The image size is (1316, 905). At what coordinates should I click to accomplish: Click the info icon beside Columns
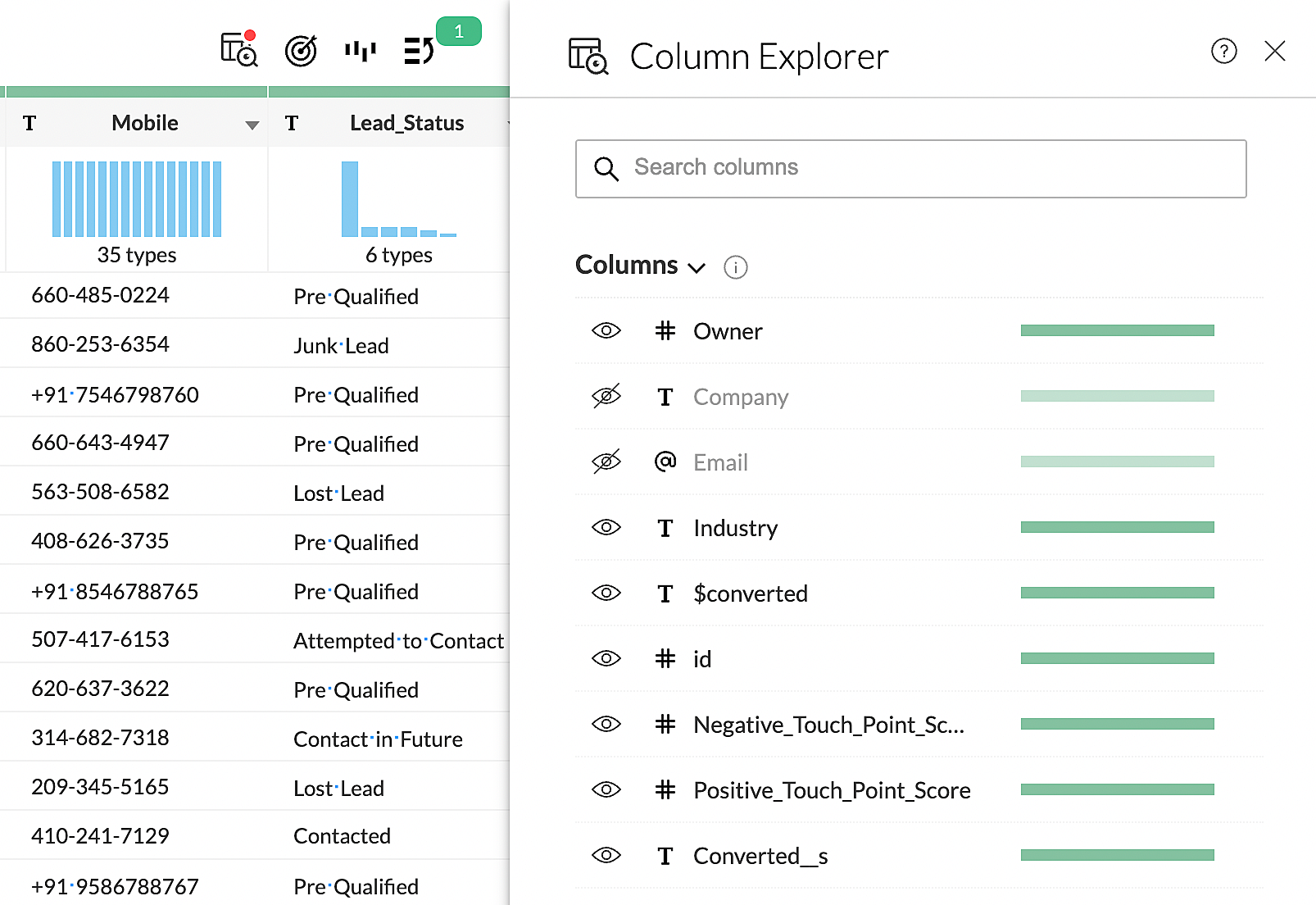(x=735, y=267)
